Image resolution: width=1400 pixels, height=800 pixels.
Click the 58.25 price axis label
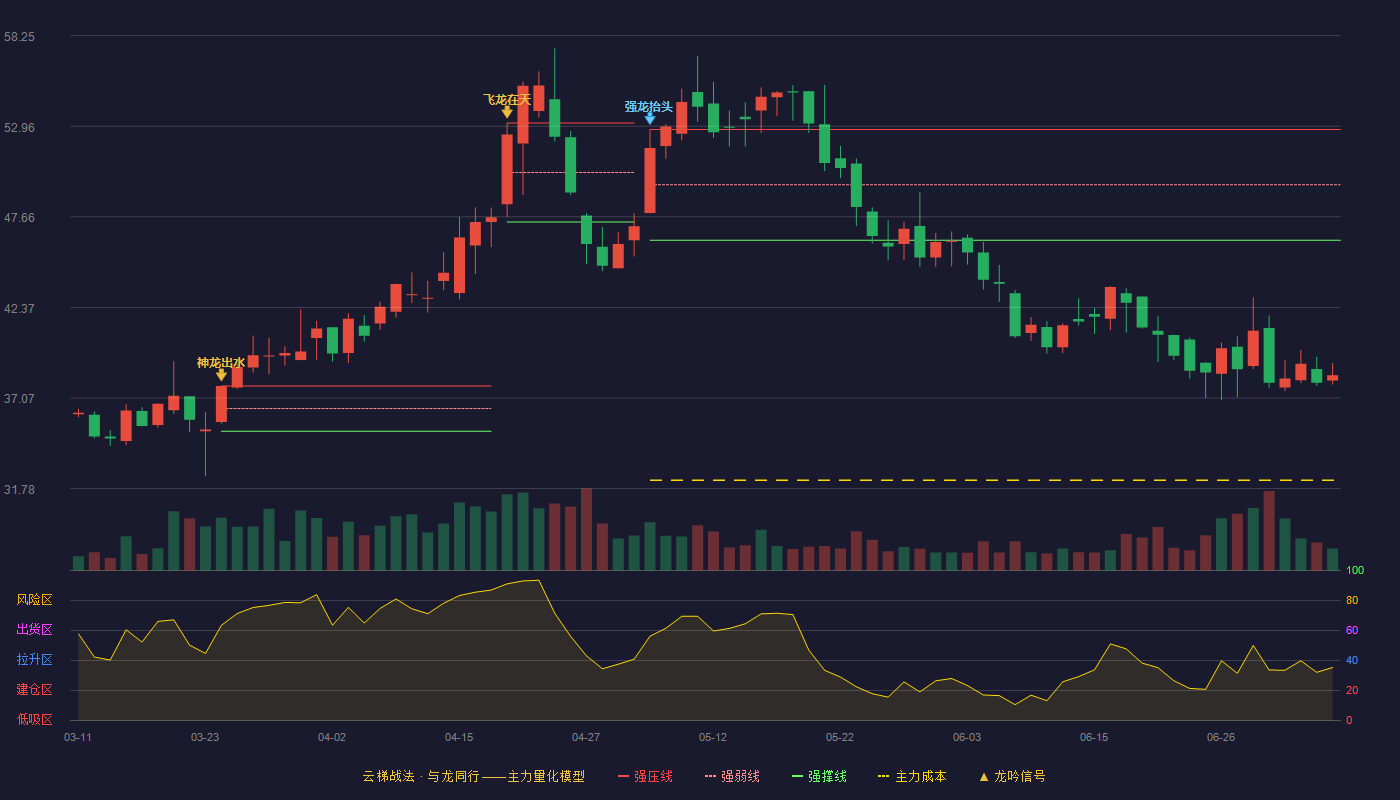tap(19, 36)
